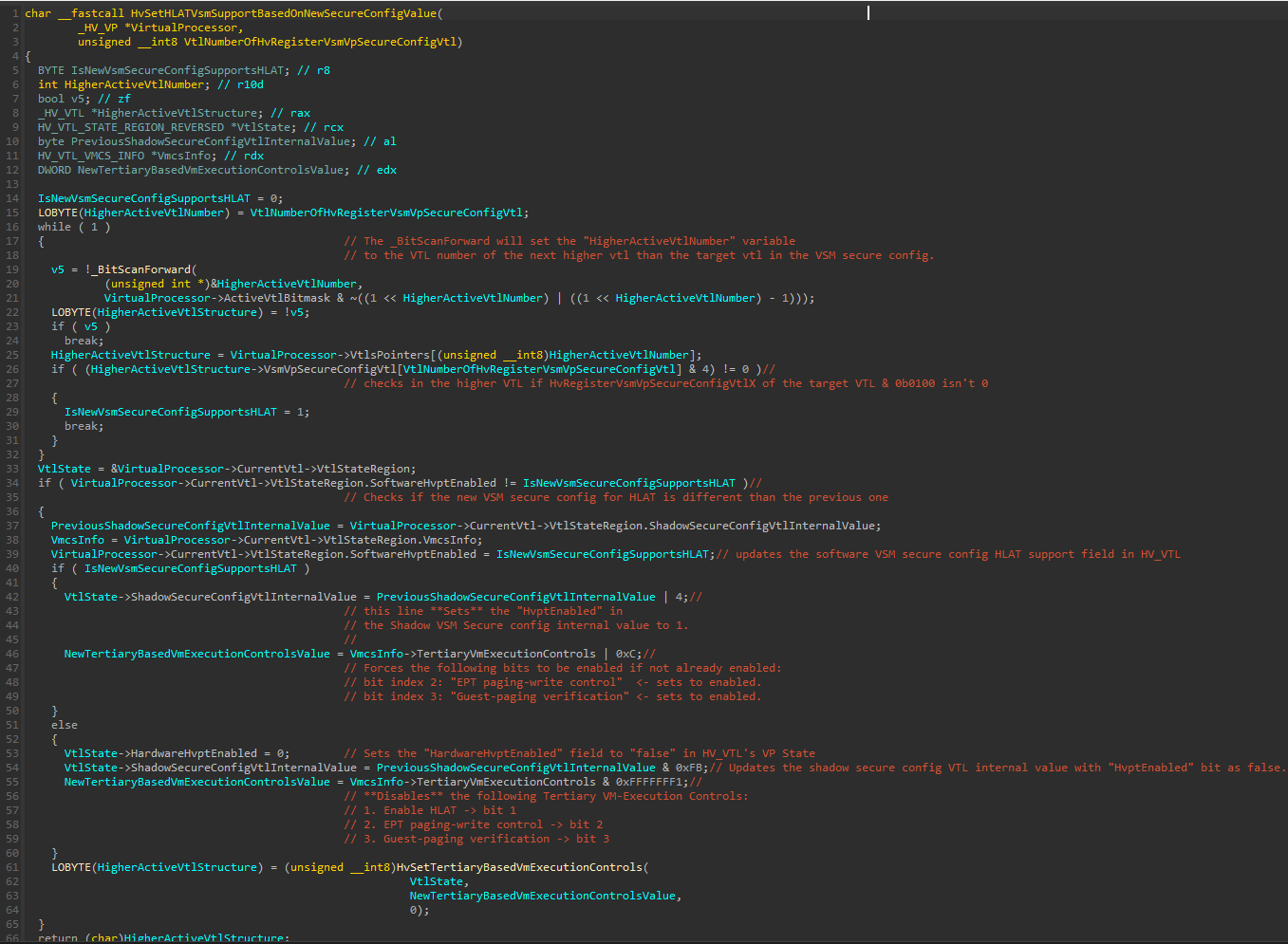Click SoftwareHvptEnabled assignment on line 39
This screenshot has height=944, width=1288.
click(383, 554)
